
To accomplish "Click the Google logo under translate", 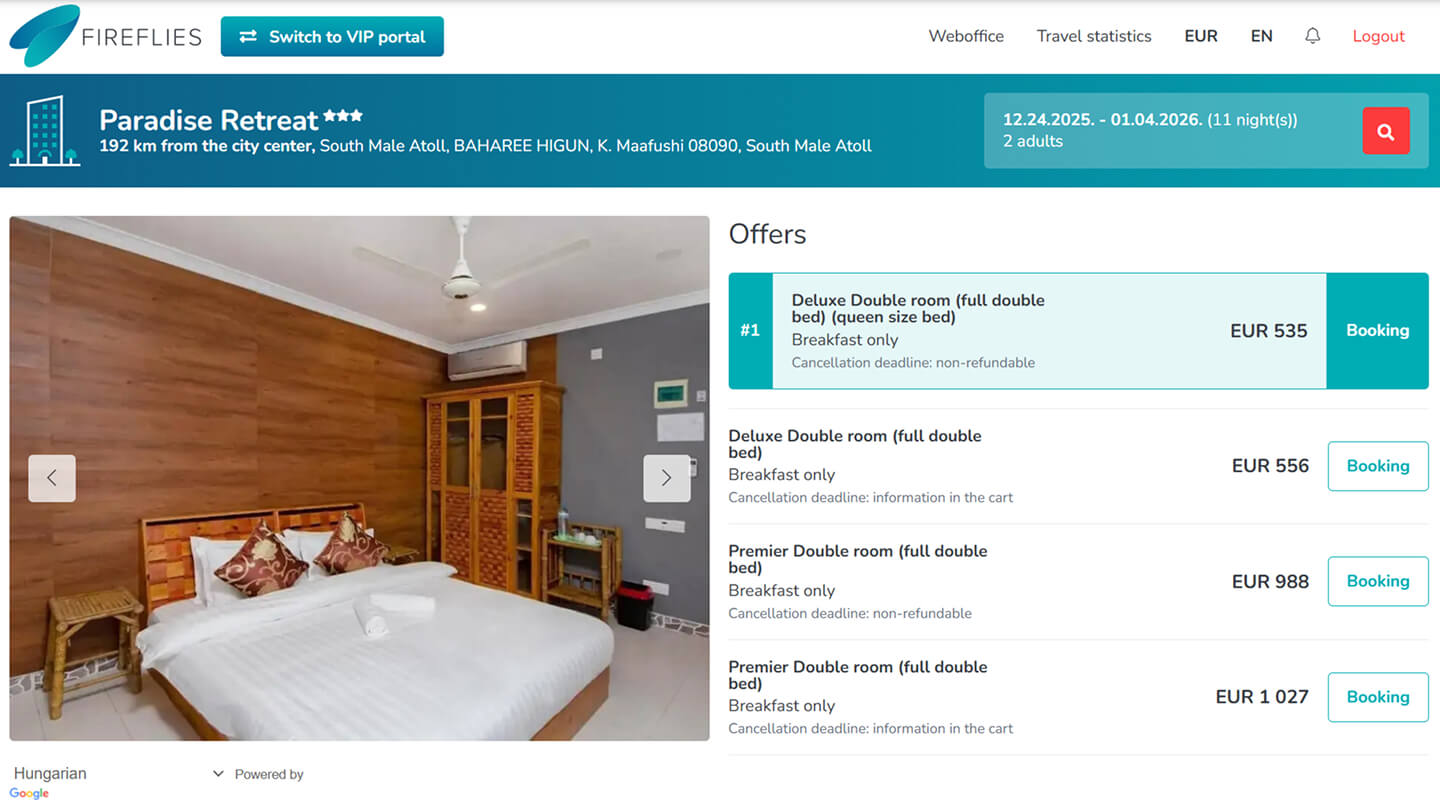I will click(29, 793).
